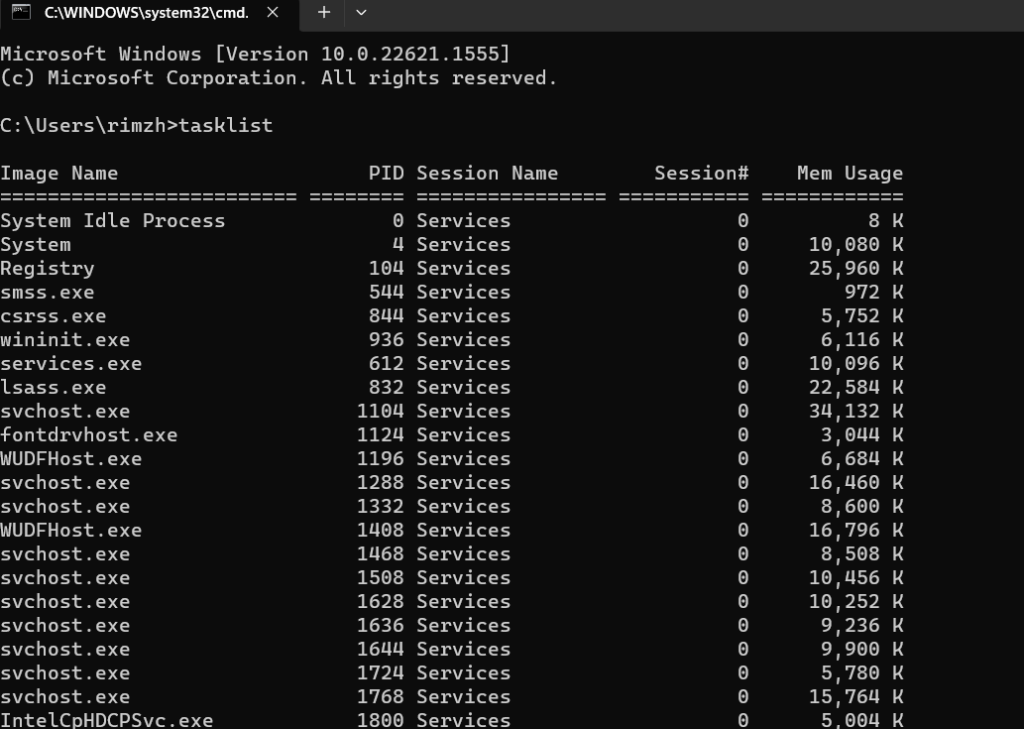Click the IntelCpHDCPSvc.exe process entry

pyautogui.click(x=107, y=720)
